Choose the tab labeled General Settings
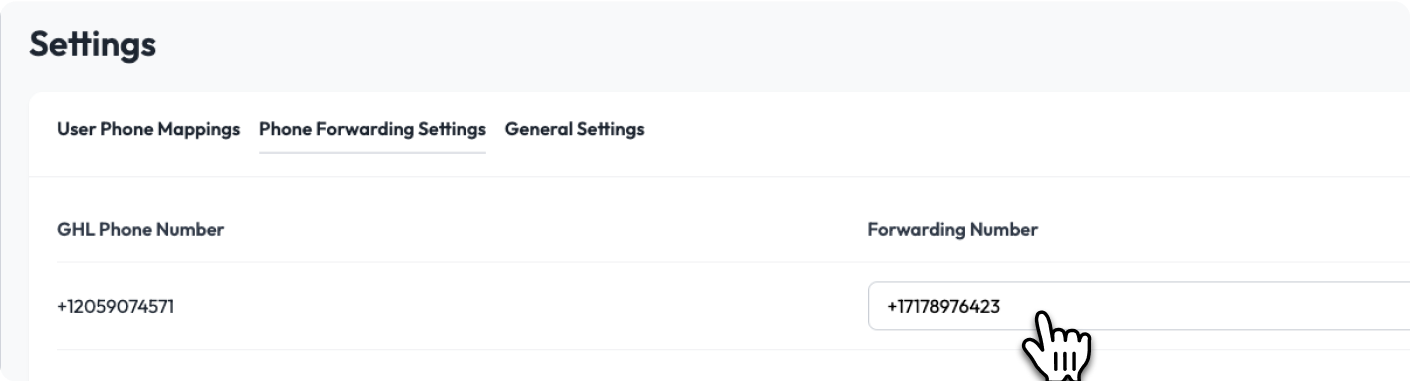This screenshot has width=1410, height=381. click(x=574, y=129)
